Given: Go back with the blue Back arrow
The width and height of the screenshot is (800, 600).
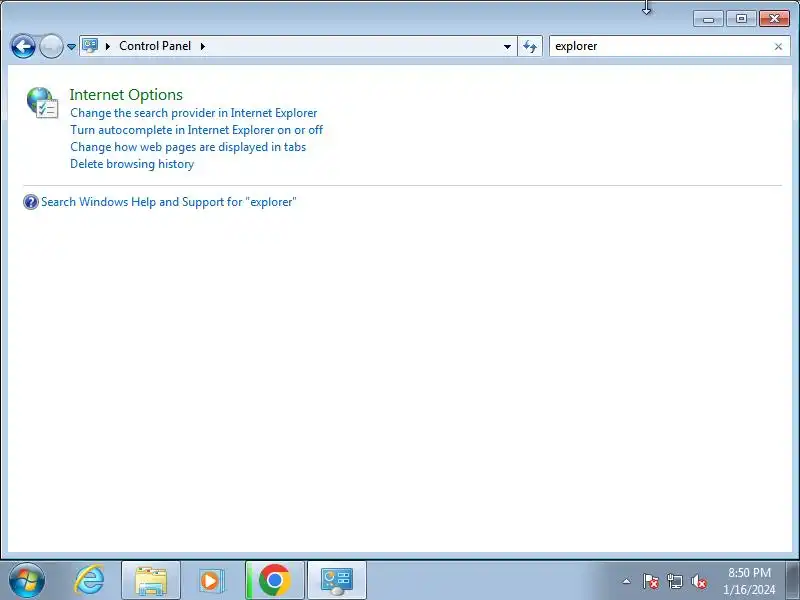Looking at the screenshot, I should click(x=23, y=47).
